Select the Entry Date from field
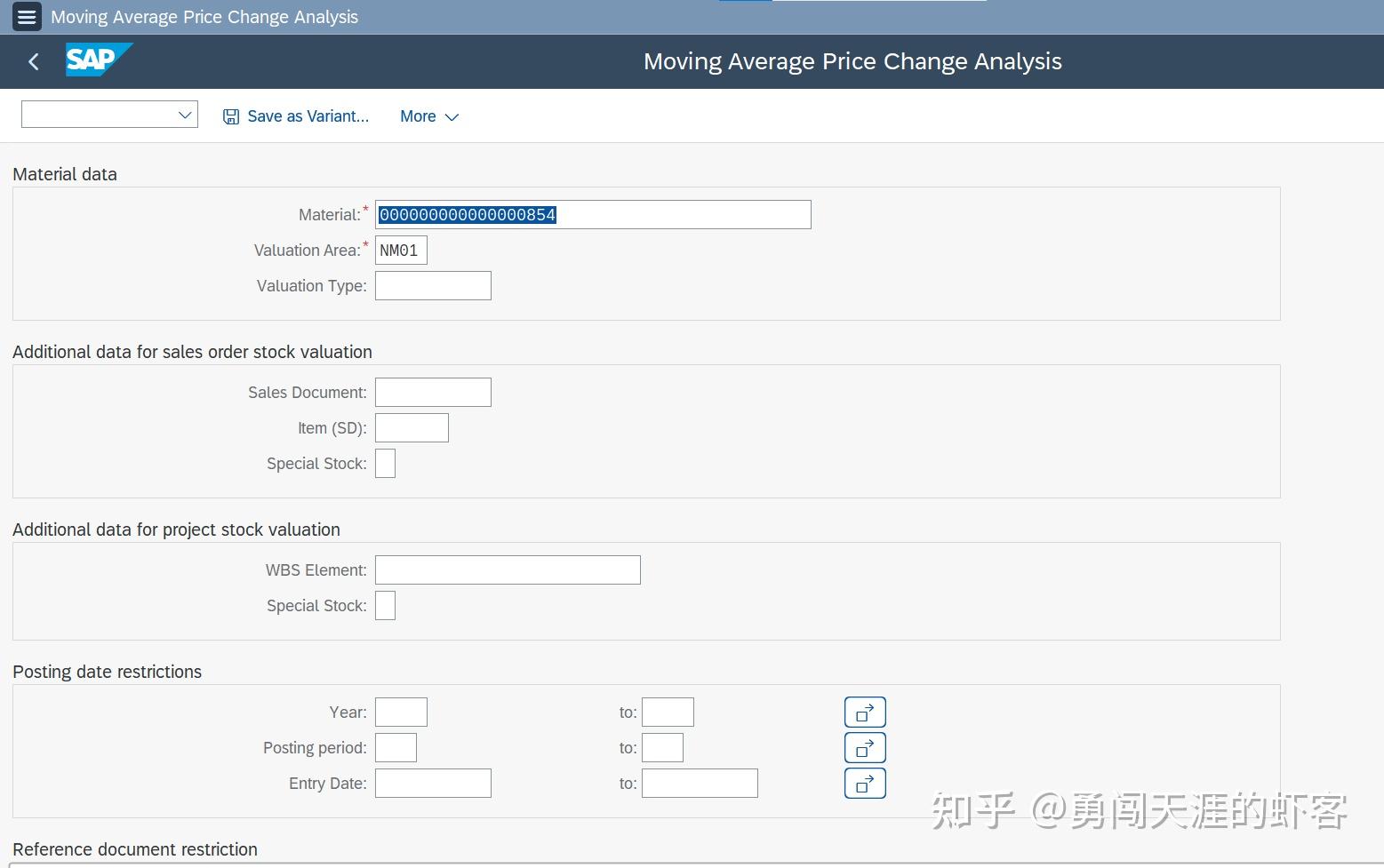 point(433,783)
